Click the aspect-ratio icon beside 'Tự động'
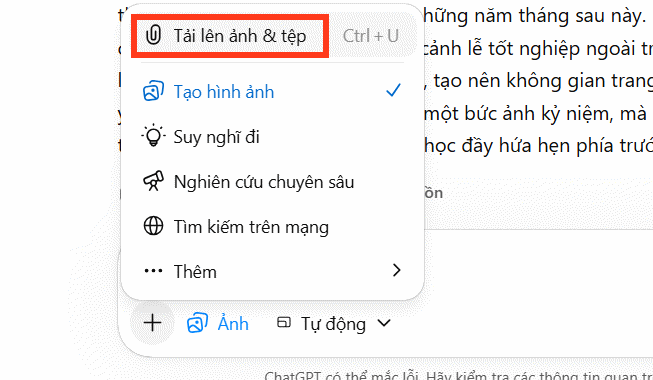 (284, 322)
